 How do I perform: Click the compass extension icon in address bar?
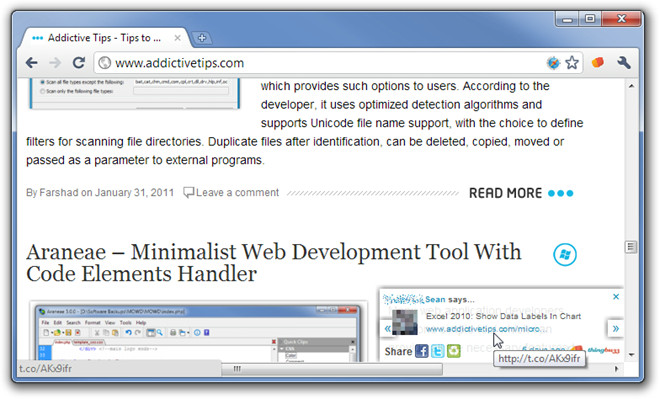(x=553, y=63)
